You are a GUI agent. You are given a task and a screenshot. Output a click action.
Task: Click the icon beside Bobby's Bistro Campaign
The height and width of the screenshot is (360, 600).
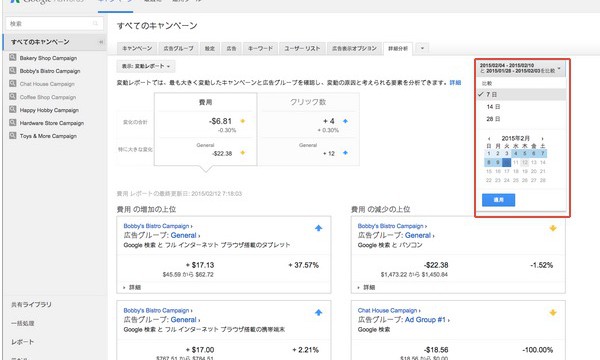click(13, 70)
